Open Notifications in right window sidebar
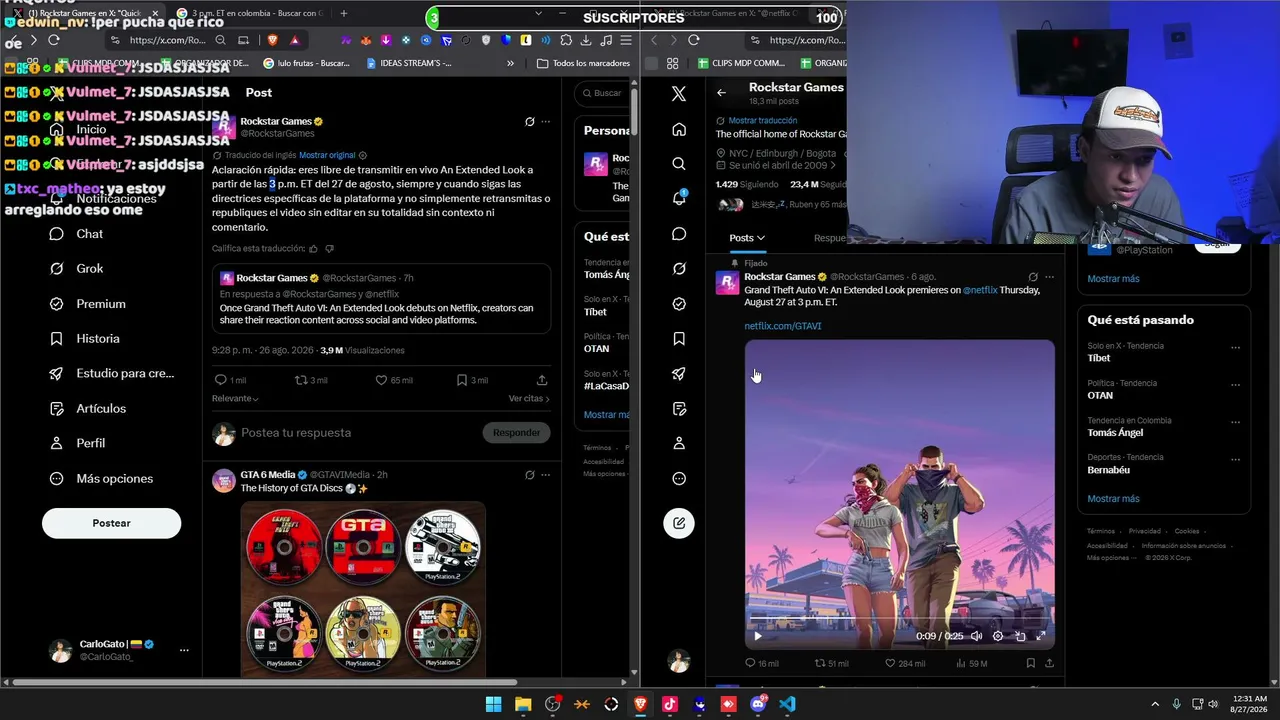The width and height of the screenshot is (1280, 720). coord(679,199)
